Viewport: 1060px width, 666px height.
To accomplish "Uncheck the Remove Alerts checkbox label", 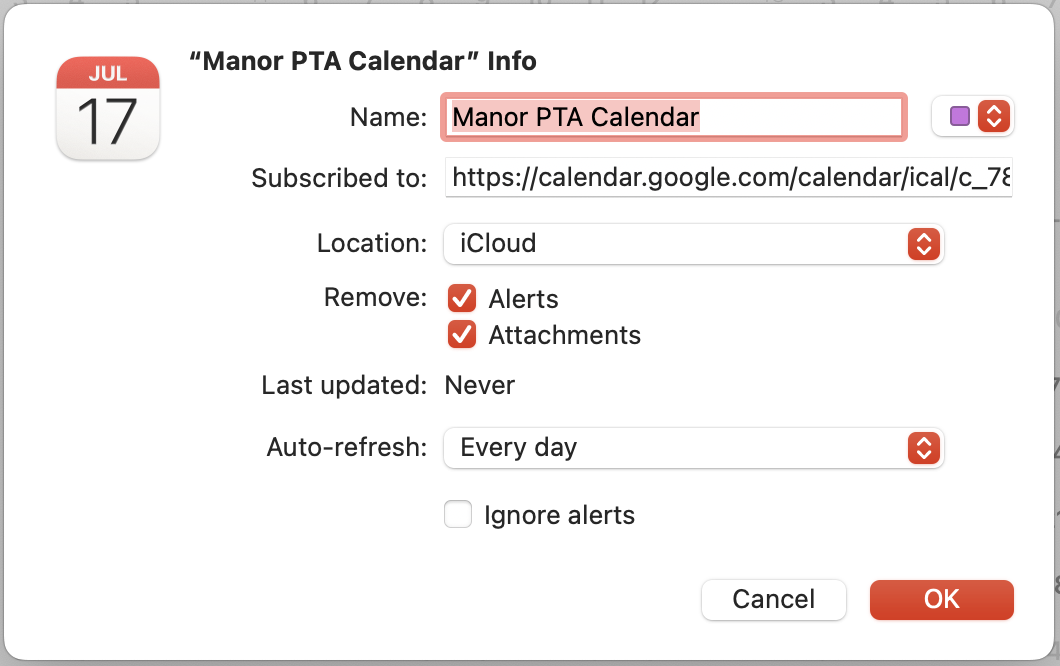I will (523, 299).
